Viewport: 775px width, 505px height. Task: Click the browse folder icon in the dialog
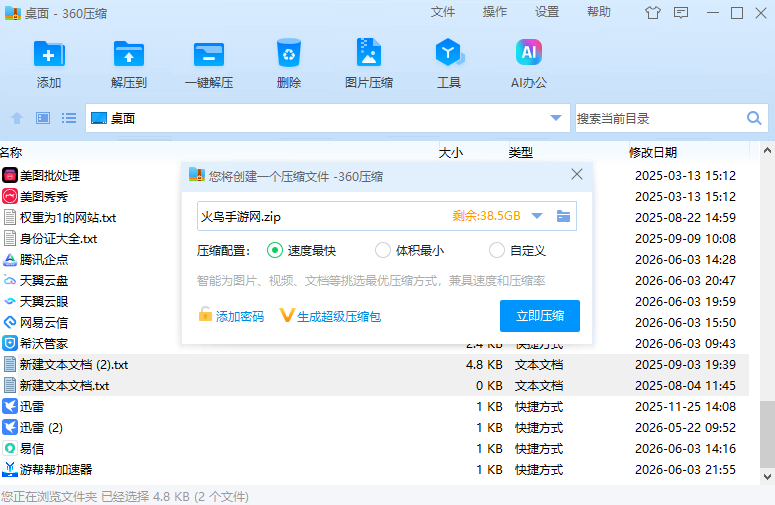tap(563, 216)
